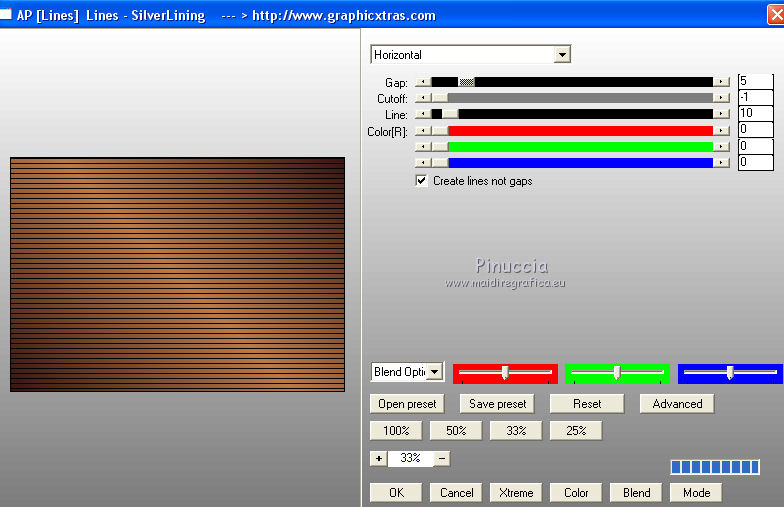This screenshot has height=507, width=784.
Task: Expand the Blend Options dropdown
Action: [x=434, y=372]
